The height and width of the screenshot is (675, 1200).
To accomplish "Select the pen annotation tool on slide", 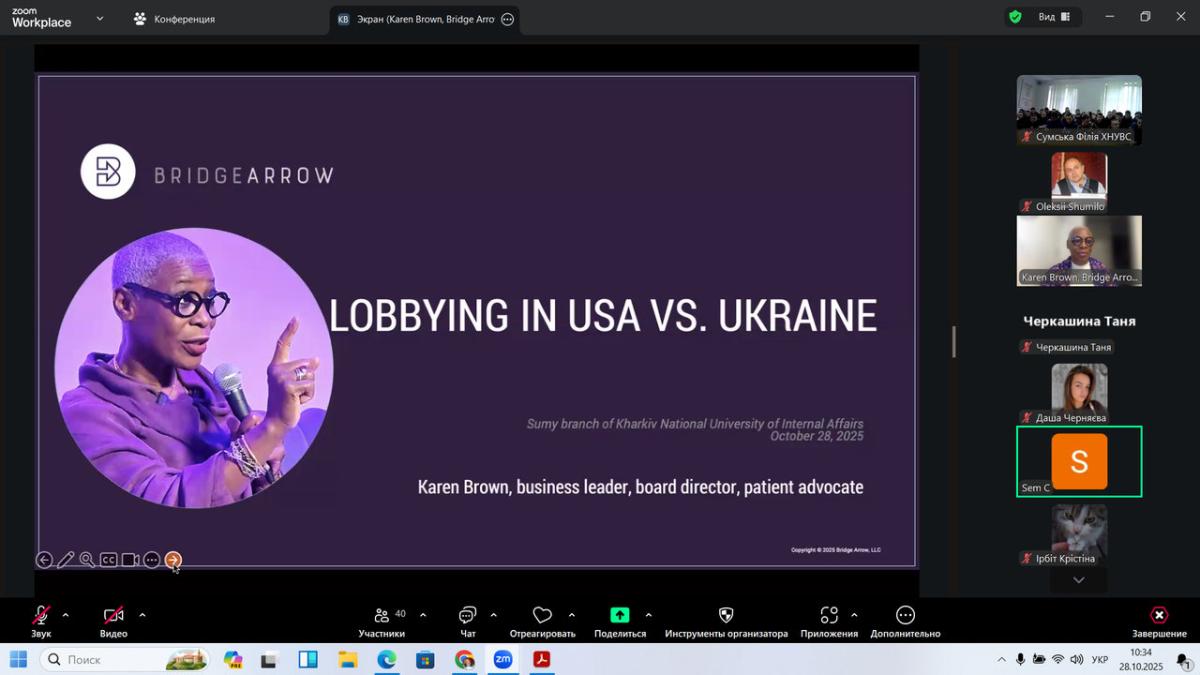I will (66, 560).
